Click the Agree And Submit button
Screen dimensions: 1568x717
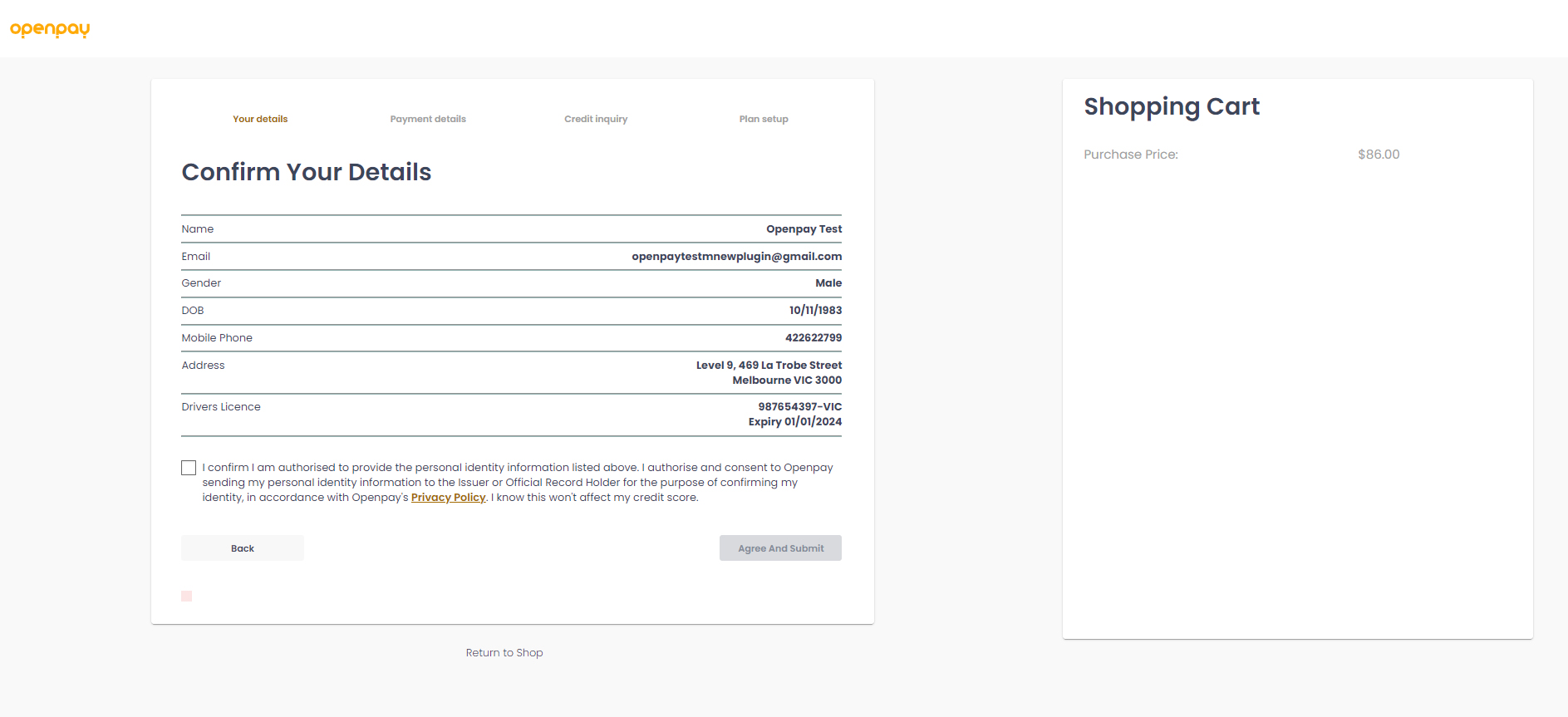[780, 548]
